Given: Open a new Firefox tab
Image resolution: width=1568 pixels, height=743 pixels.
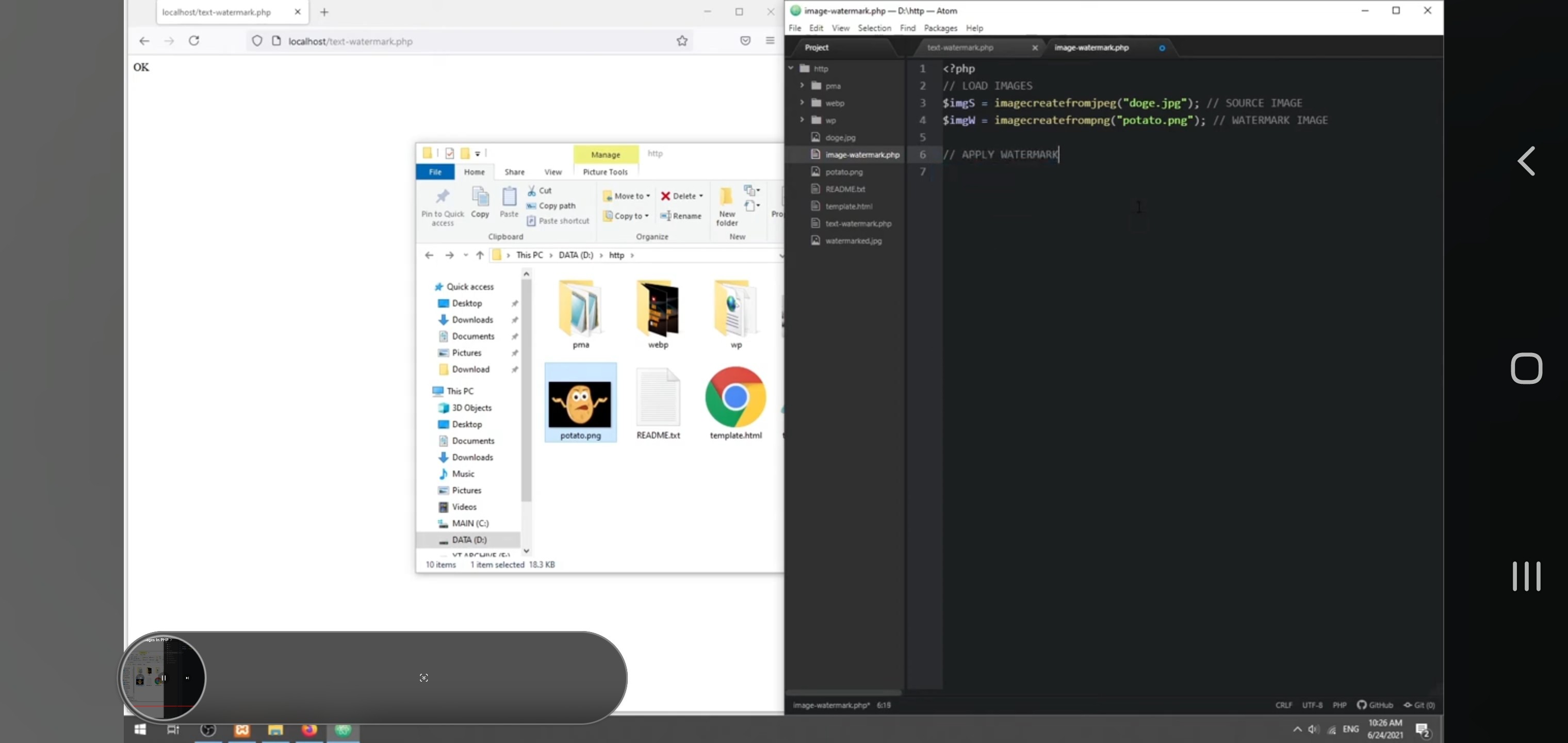Looking at the screenshot, I should pos(324,12).
